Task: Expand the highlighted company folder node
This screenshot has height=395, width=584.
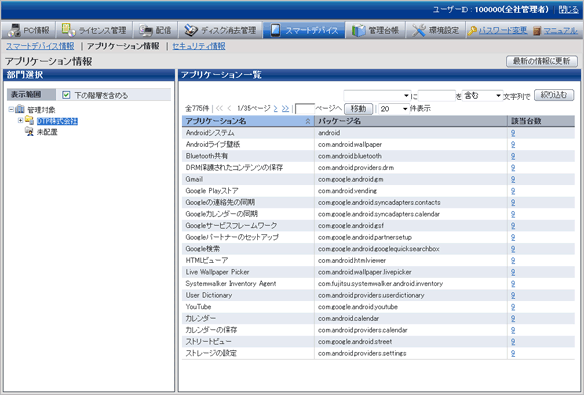Action: pos(20,120)
